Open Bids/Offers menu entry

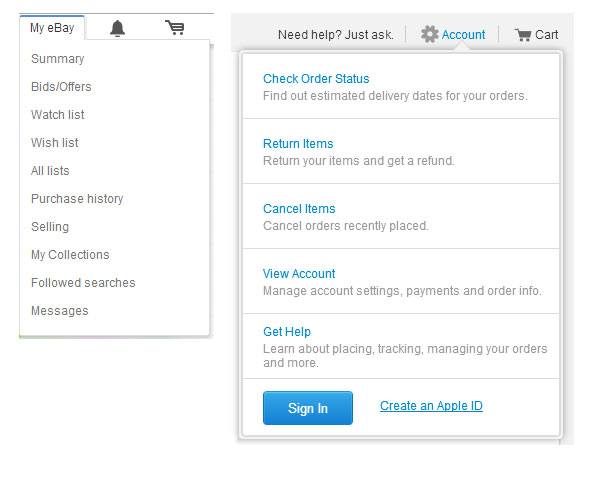[61, 87]
